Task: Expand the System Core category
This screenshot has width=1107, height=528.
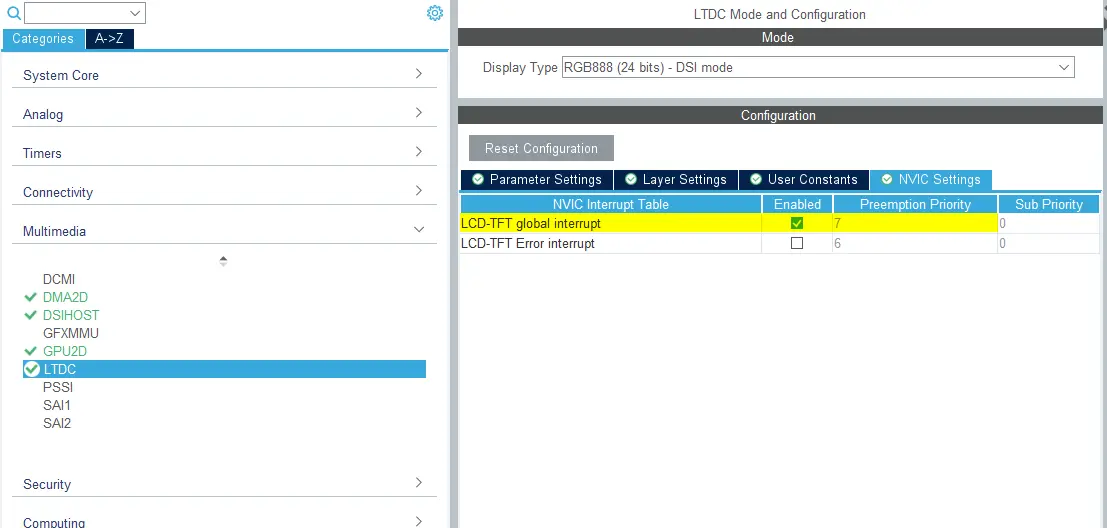Action: (418, 74)
